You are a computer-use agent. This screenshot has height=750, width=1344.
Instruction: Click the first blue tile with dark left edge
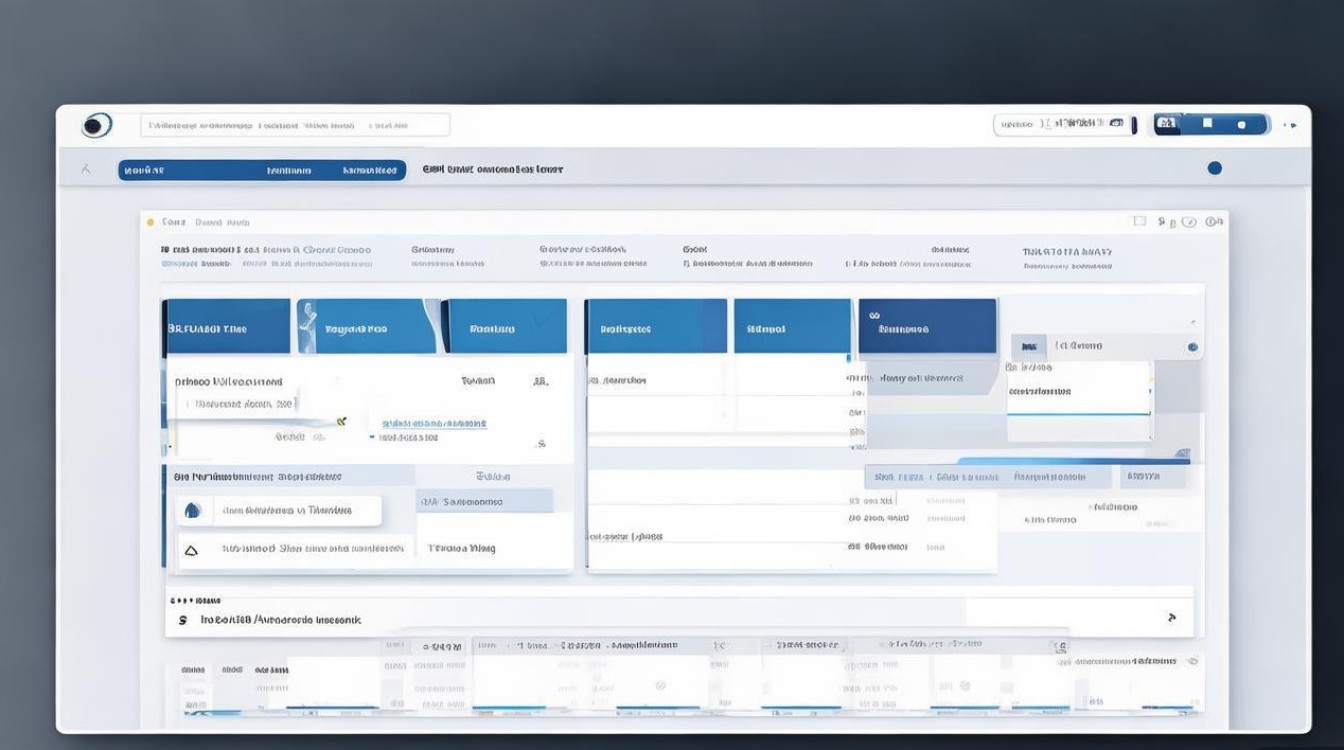tap(227, 327)
